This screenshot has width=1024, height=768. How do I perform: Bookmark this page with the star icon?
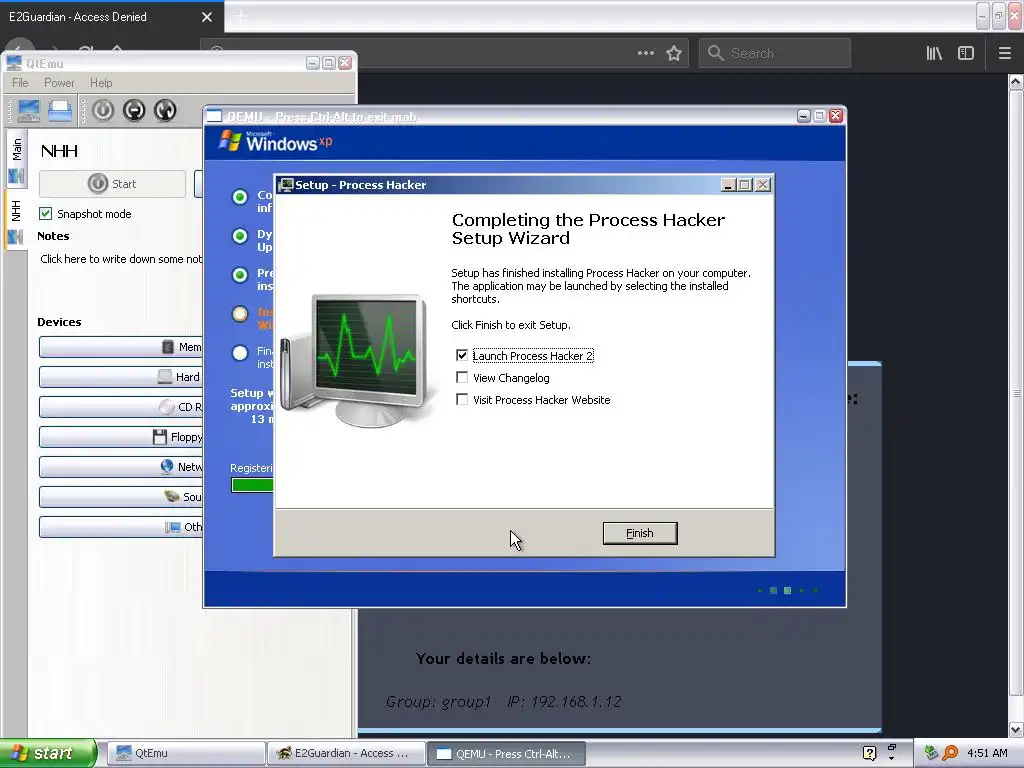click(x=674, y=53)
